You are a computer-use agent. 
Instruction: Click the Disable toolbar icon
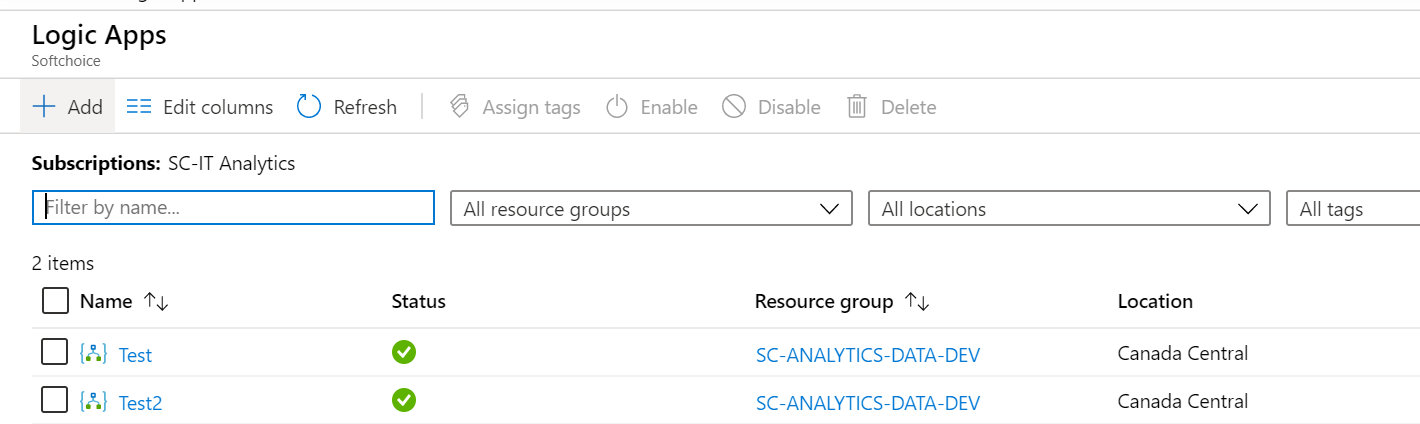coord(734,107)
